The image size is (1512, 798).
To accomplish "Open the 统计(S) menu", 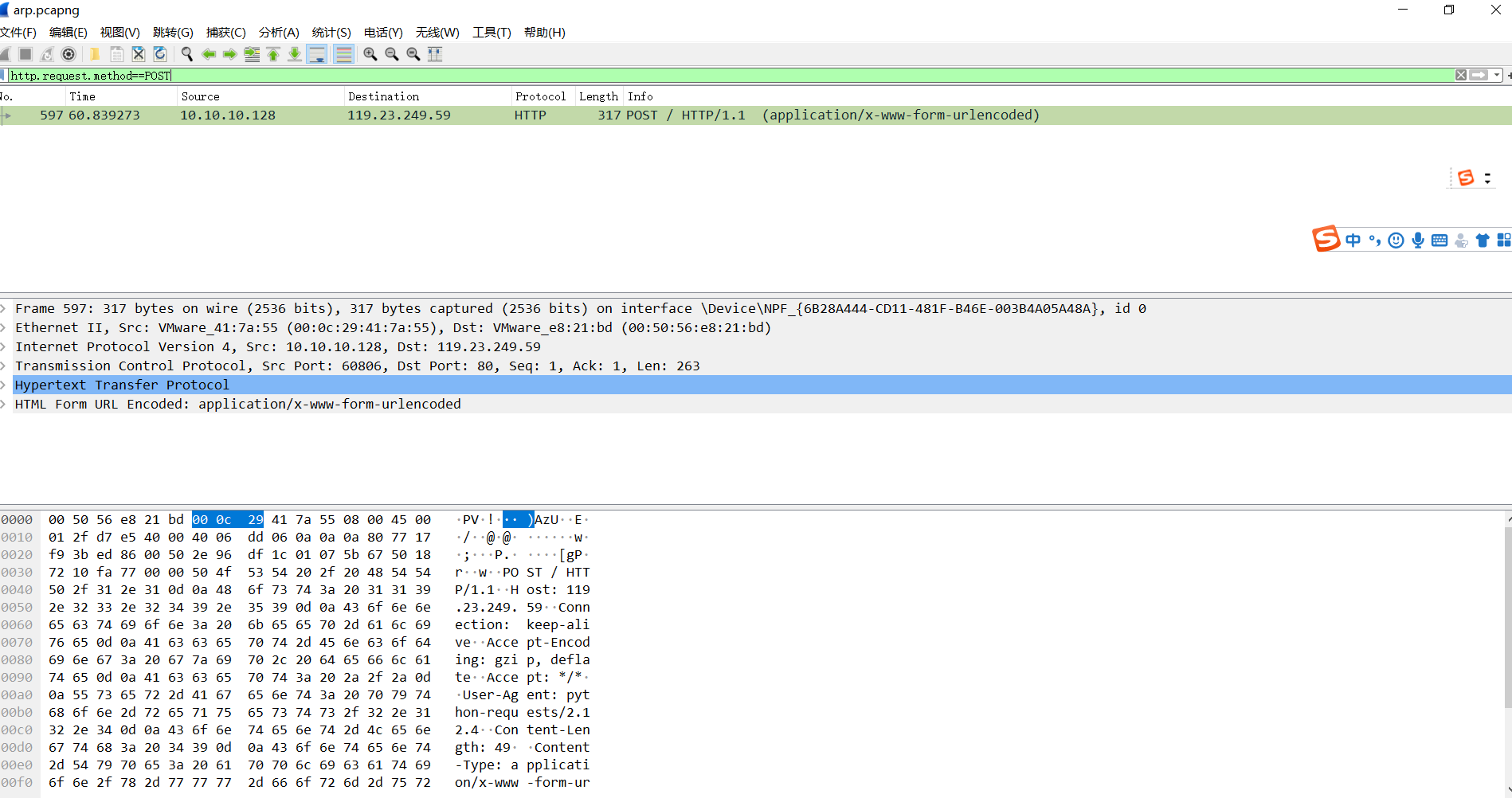I will coord(331,33).
